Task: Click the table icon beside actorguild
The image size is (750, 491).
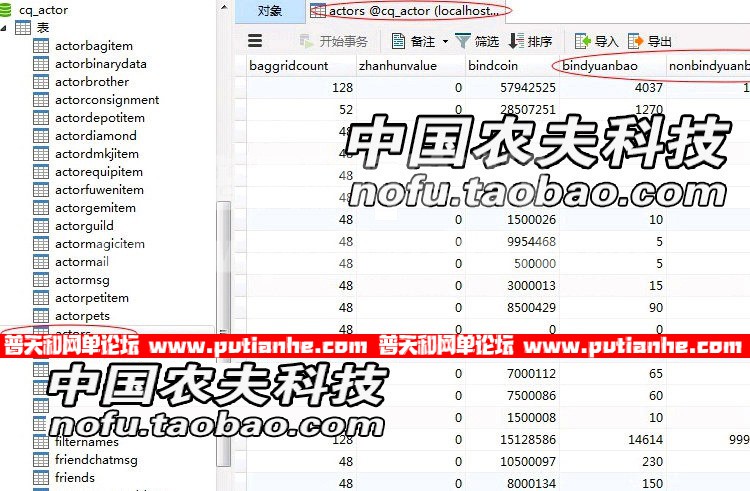Action: 41,226
